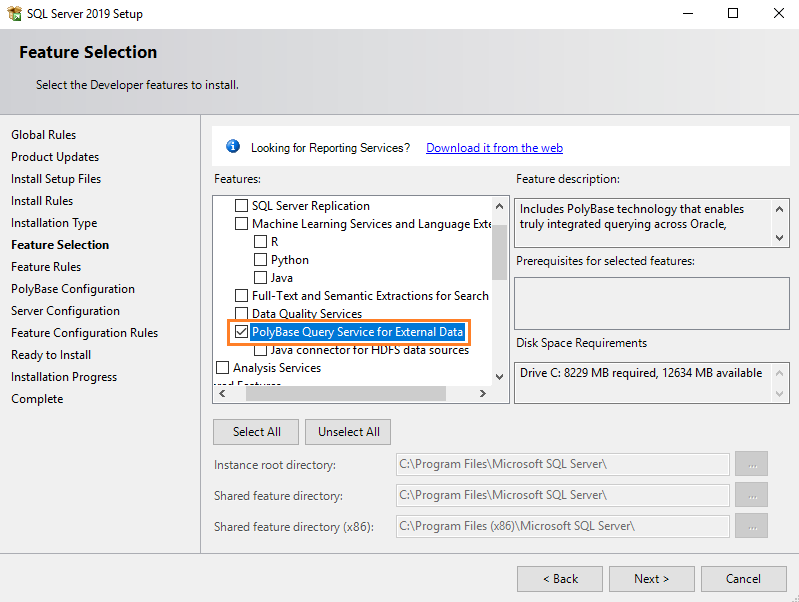This screenshot has height=602, width=799.
Task: Click the Shared feature directory field
Action: pos(563,495)
